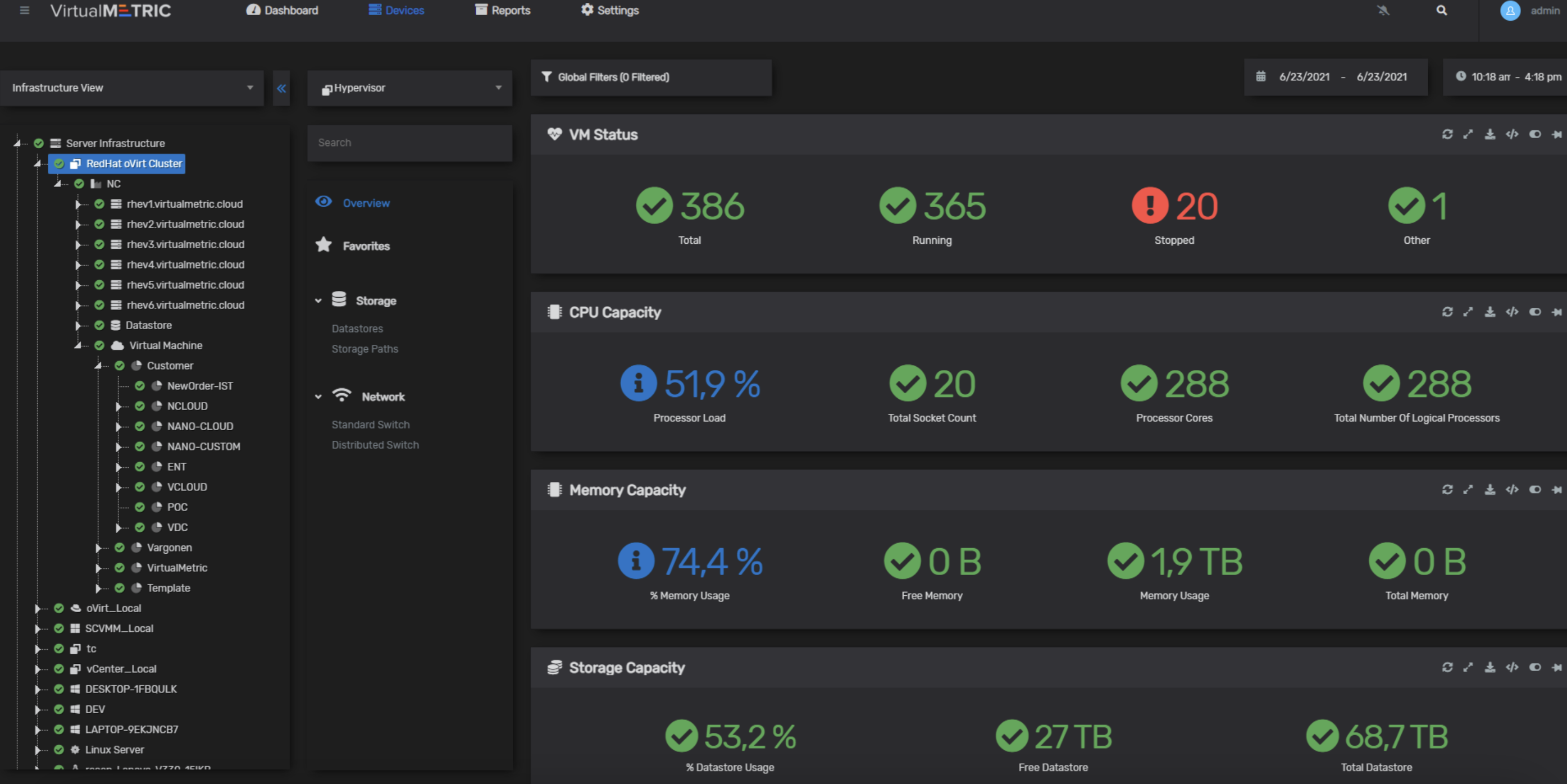Image resolution: width=1567 pixels, height=784 pixels.
Task: Collapse the Customer tree node
Action: pos(98,366)
